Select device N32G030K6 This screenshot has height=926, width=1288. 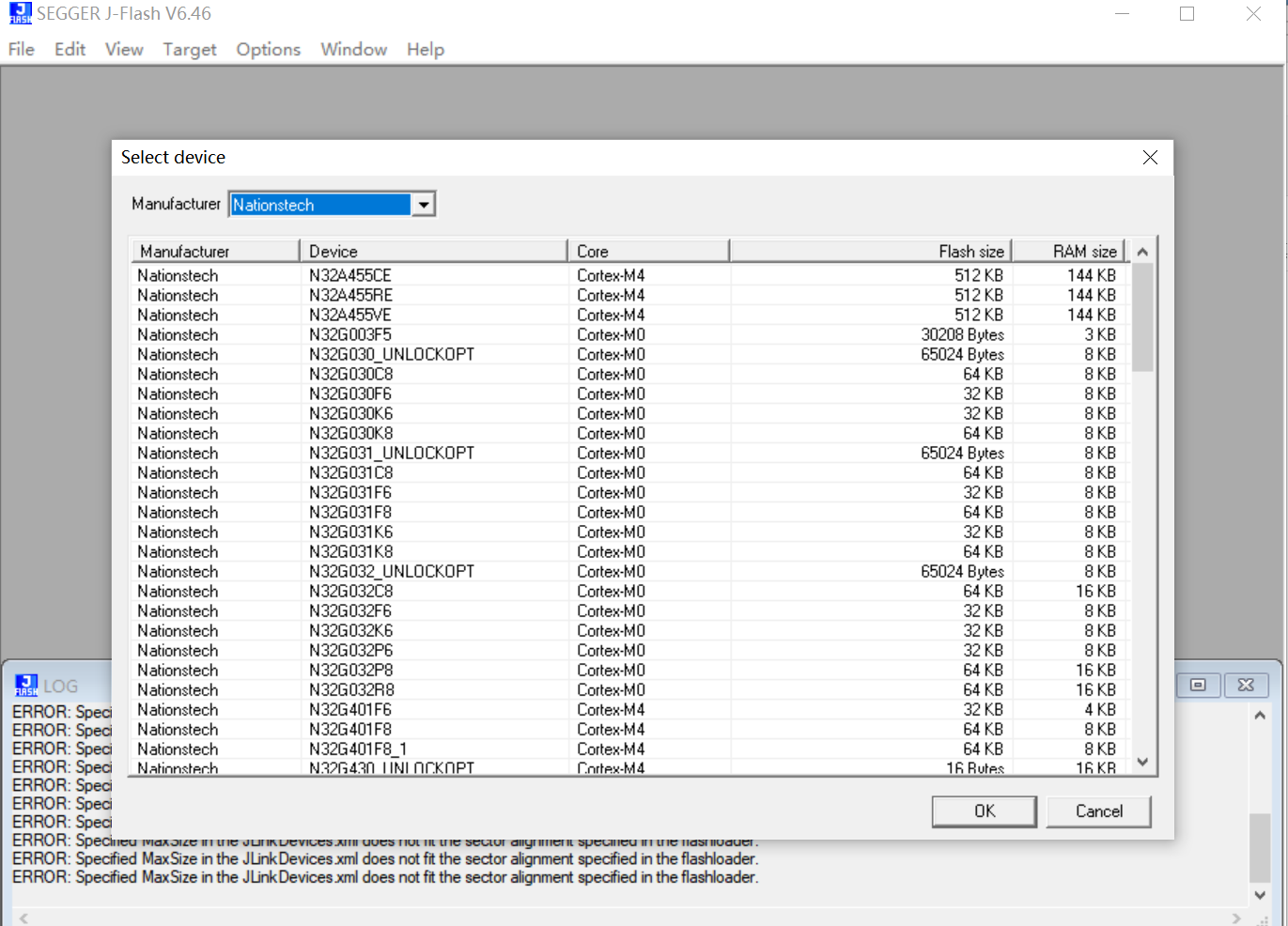[350, 413]
